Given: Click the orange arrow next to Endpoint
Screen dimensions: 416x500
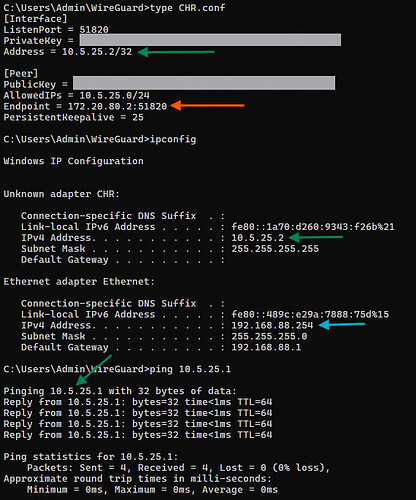Looking at the screenshot, I should [x=207, y=106].
